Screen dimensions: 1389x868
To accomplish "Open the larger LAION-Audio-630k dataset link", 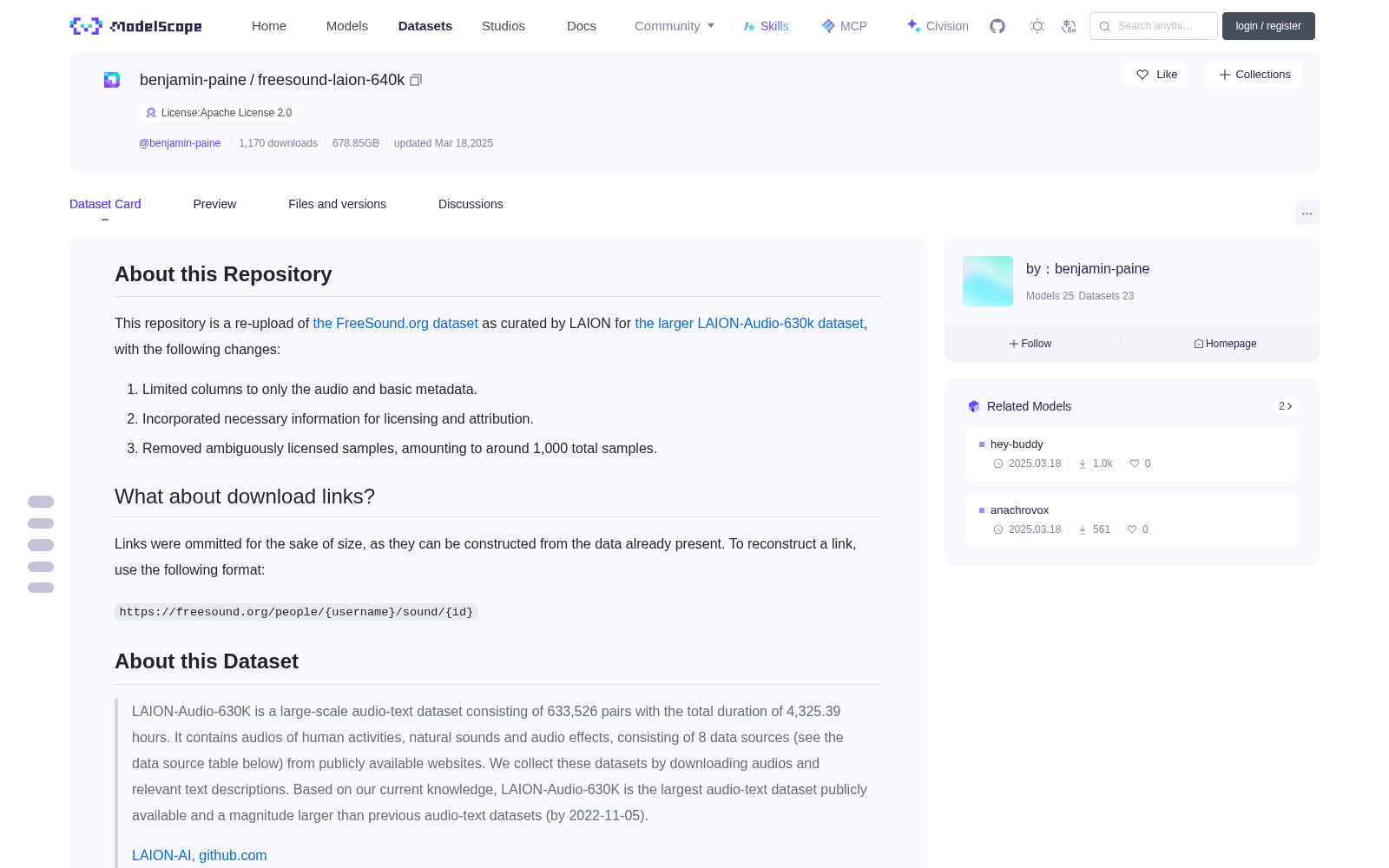I will [749, 323].
